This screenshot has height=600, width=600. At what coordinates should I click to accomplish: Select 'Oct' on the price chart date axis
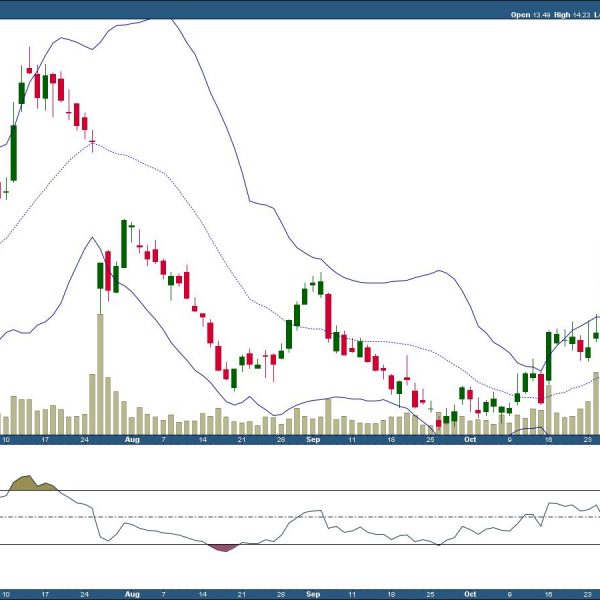[x=470, y=440]
